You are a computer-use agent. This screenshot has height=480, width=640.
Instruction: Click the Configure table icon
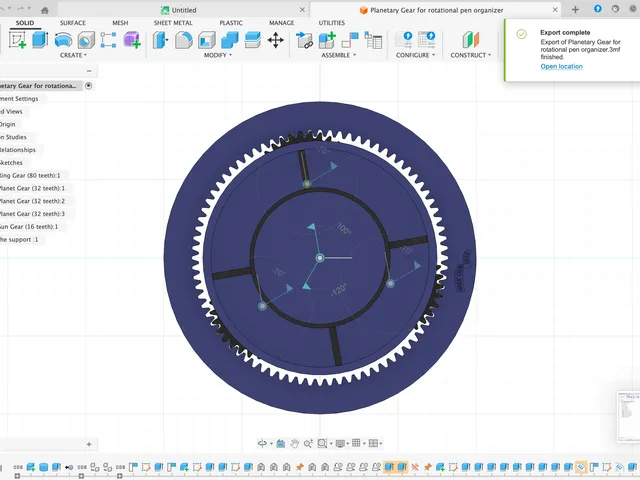(x=427, y=40)
